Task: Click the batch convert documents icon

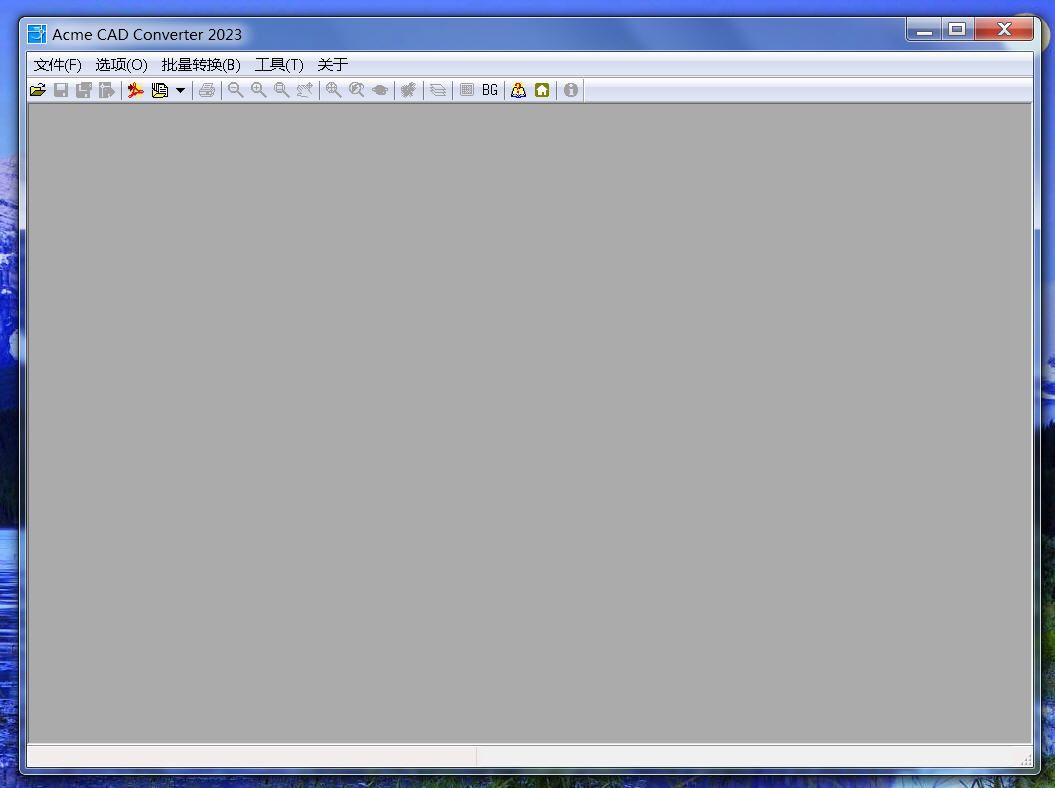Action: coord(159,90)
